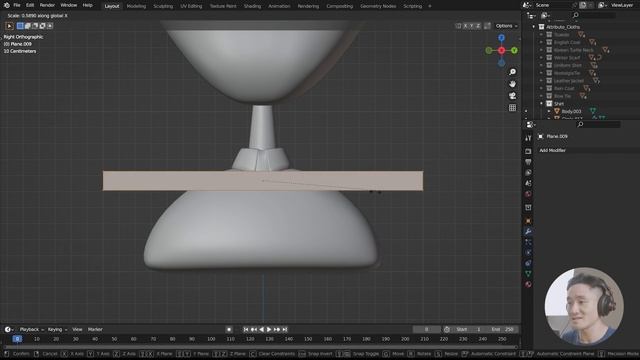This screenshot has height=360, width=640.
Task: Switch to the Sculpting workspace tab
Action: [x=163, y=6]
